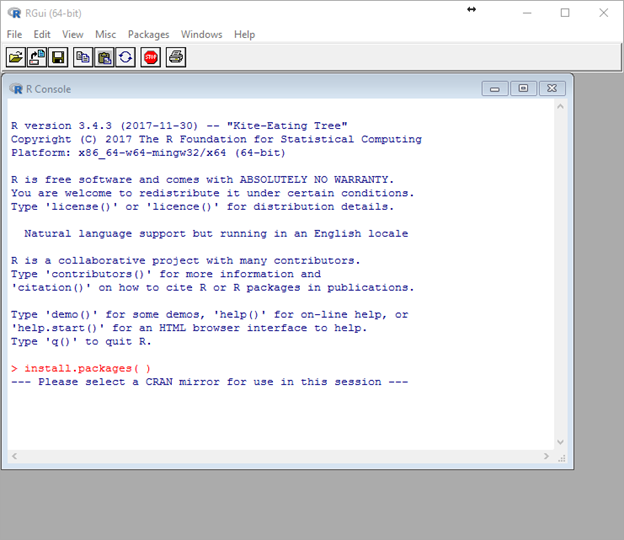Click the Copy and Paste icon
The width and height of the screenshot is (624, 540).
126,57
